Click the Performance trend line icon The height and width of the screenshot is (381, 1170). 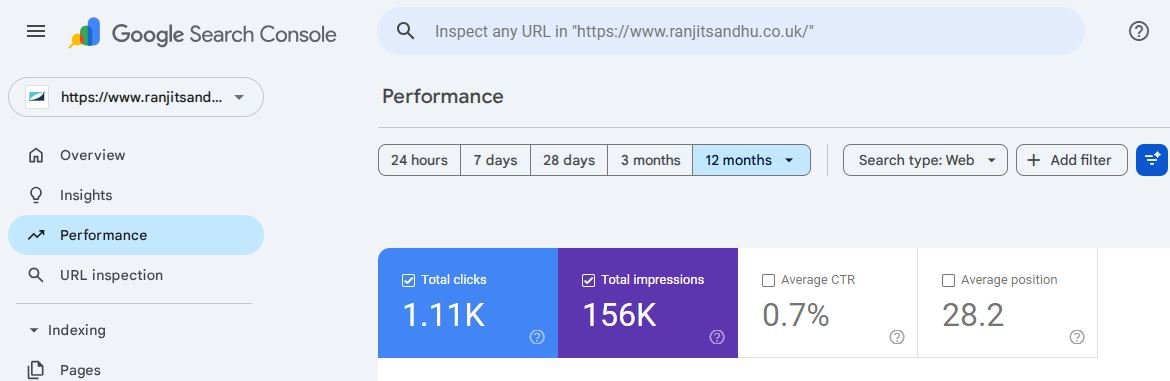pyautogui.click(x=35, y=235)
